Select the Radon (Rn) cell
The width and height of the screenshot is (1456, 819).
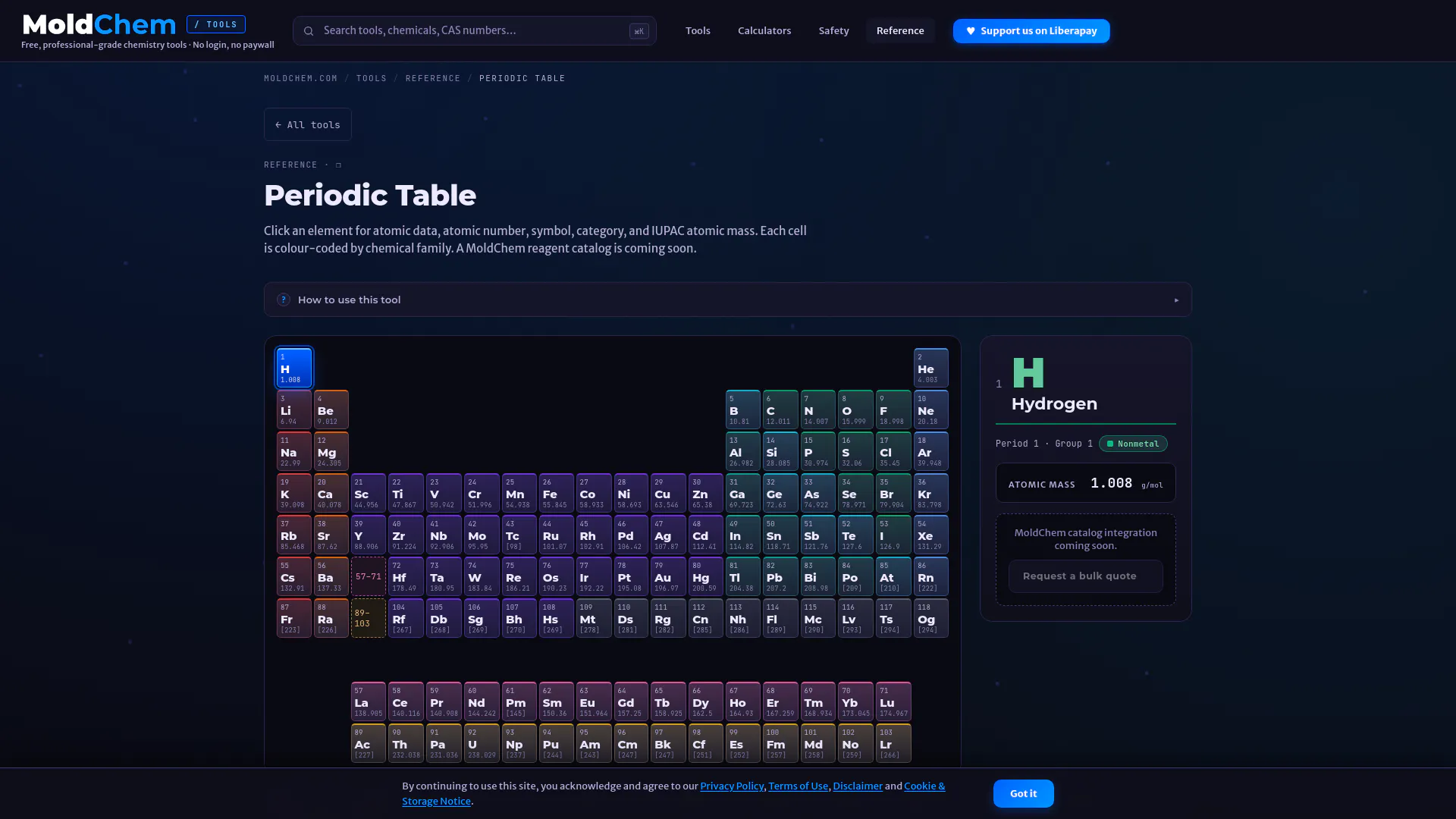pyautogui.click(x=931, y=576)
